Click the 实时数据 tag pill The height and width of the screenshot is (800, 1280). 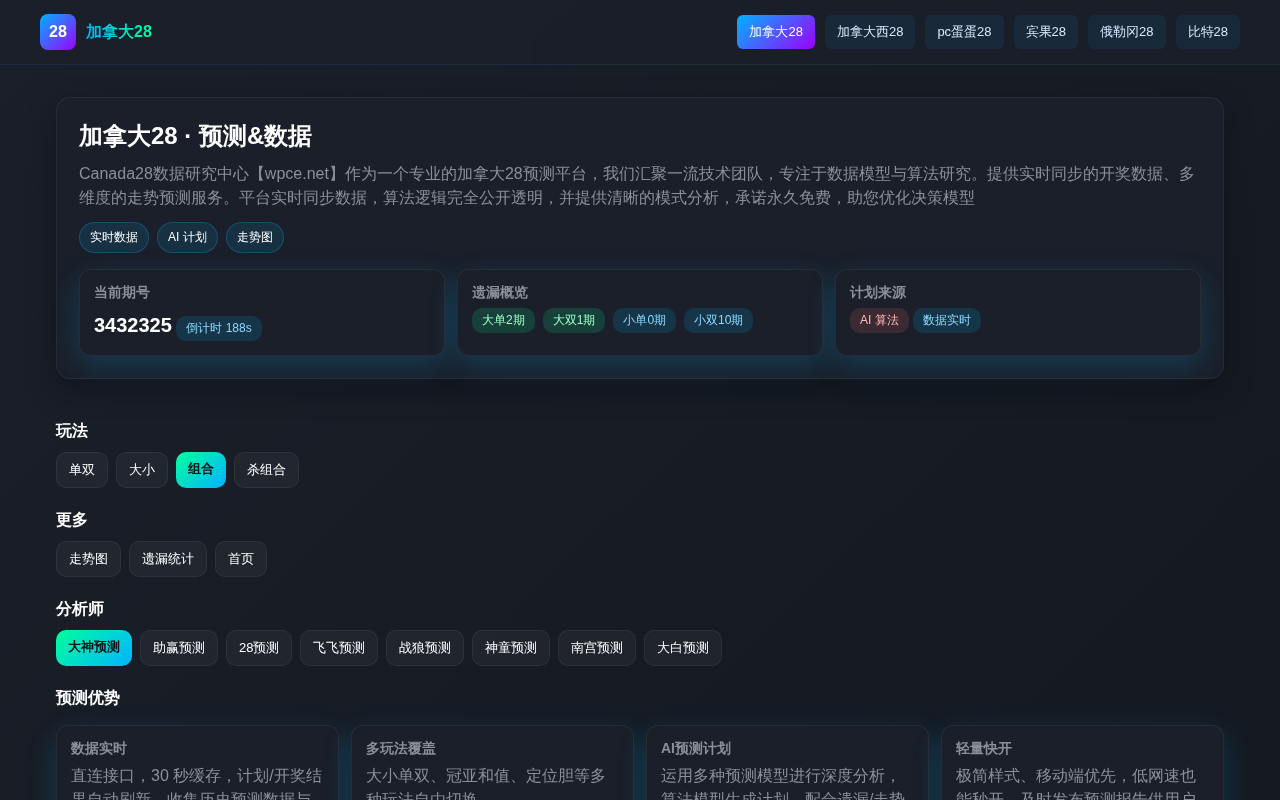114,237
